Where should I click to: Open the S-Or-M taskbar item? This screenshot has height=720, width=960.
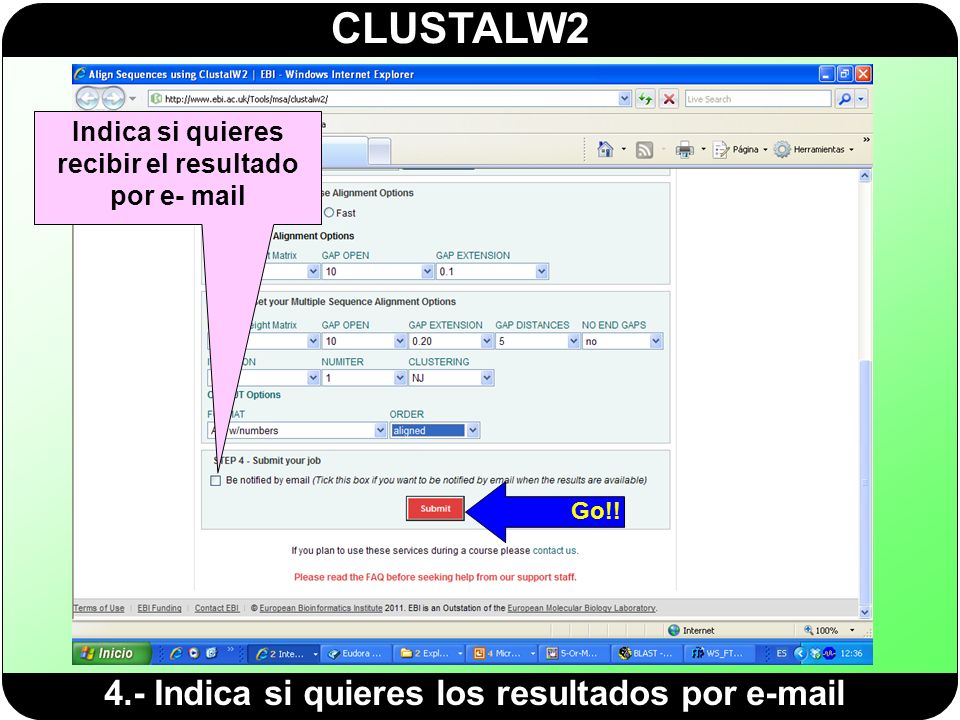pyautogui.click(x=576, y=653)
